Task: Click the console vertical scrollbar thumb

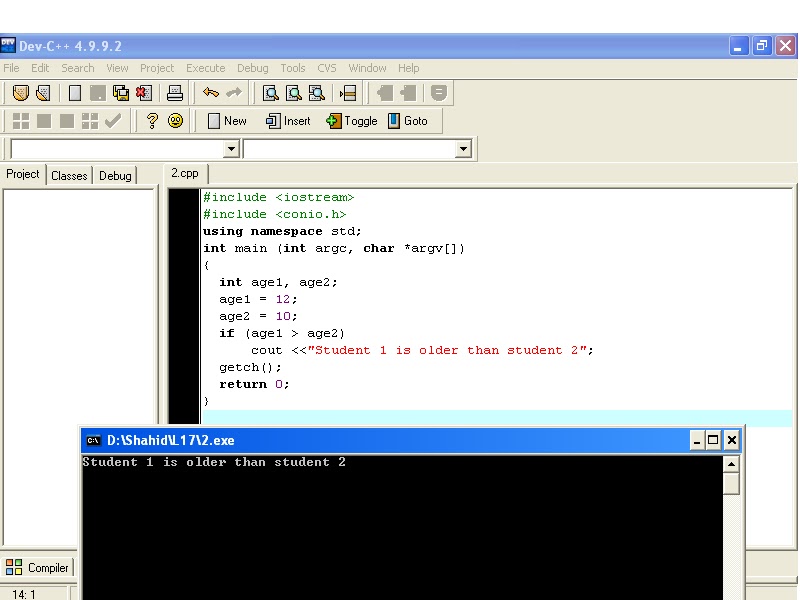Action: click(x=731, y=483)
